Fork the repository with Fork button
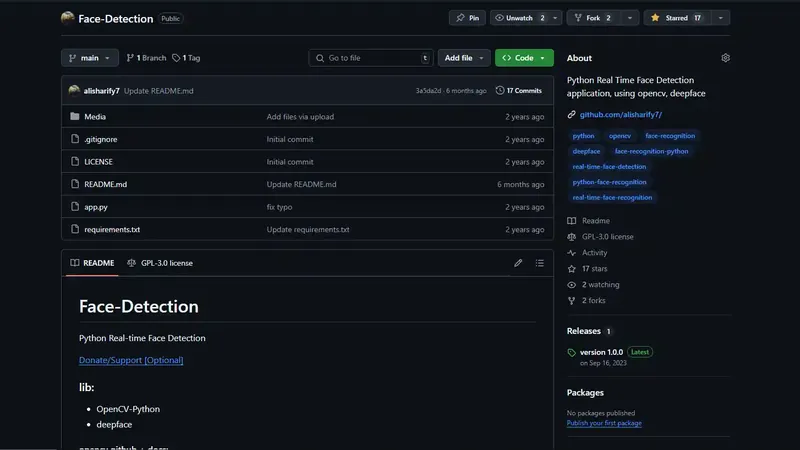Screen dimensions: 800x450 pos(594,18)
